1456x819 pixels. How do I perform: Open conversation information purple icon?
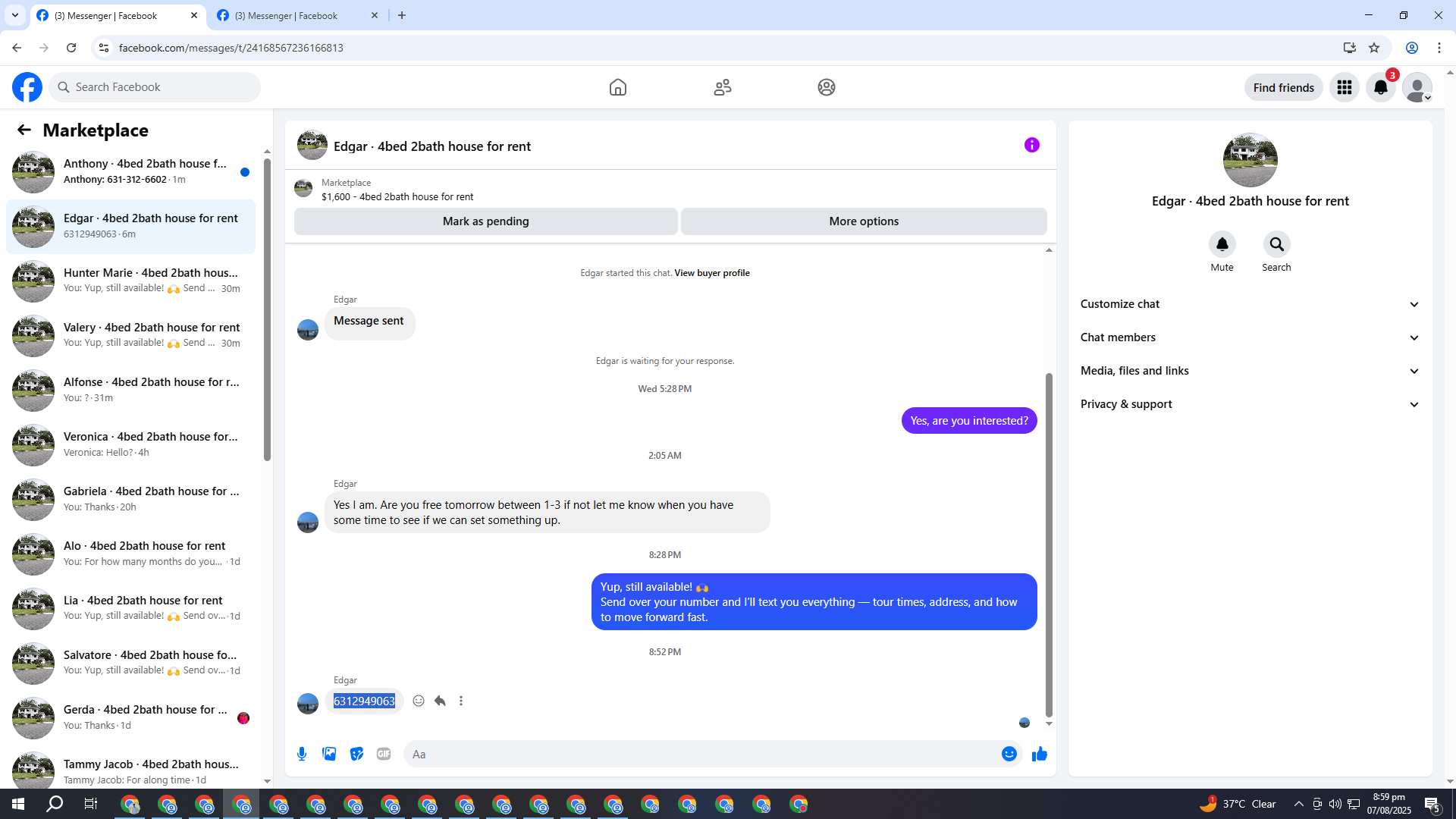(x=1032, y=145)
